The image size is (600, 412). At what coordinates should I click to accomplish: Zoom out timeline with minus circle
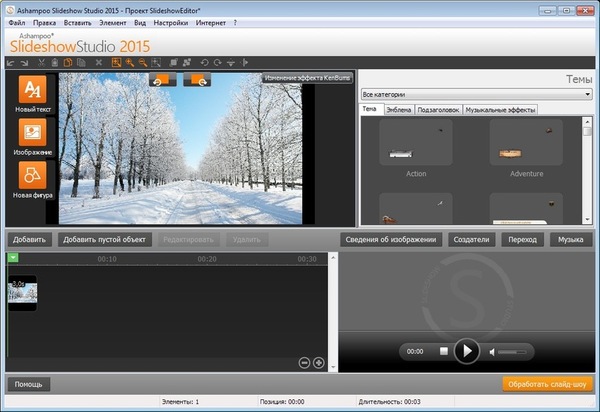pos(304,363)
